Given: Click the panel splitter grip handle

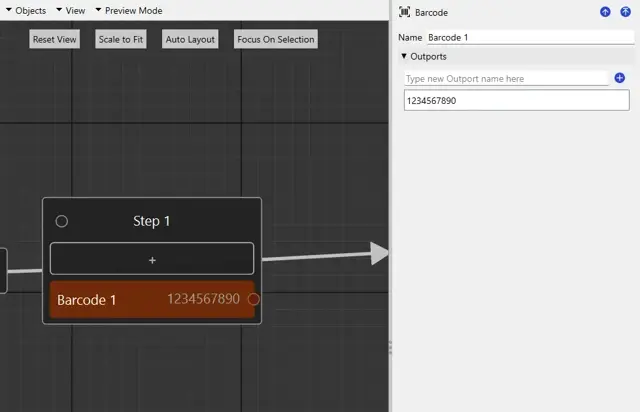Looking at the screenshot, I should click(390, 347).
